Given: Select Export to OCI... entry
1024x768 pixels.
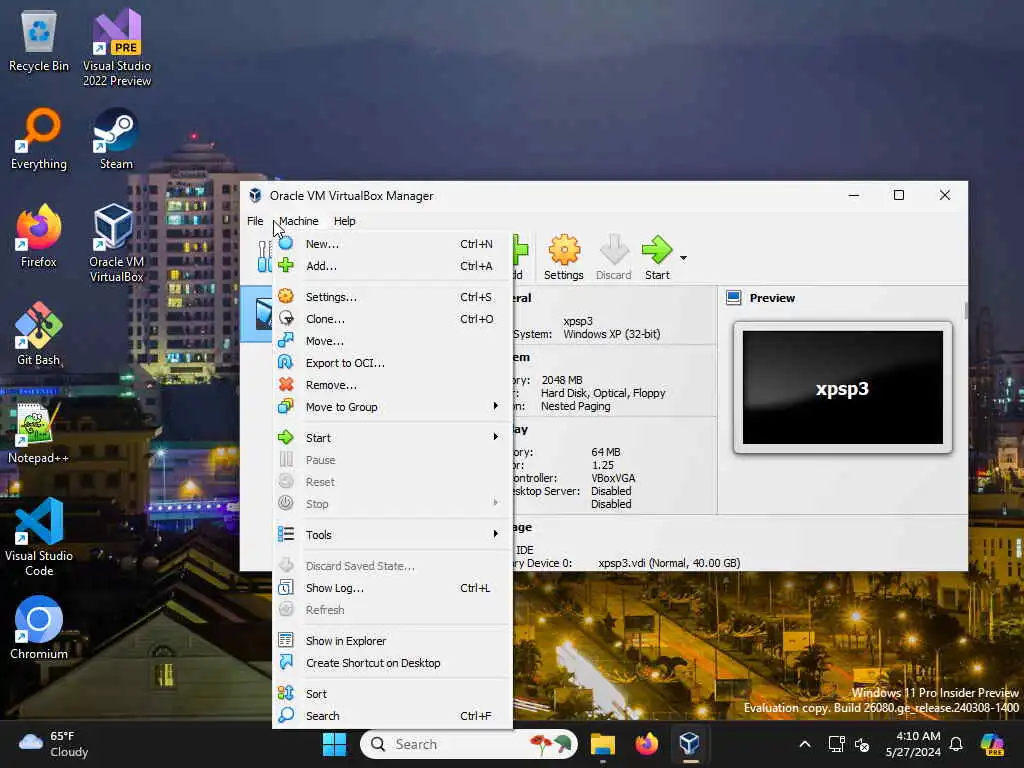Looking at the screenshot, I should 392,363.
